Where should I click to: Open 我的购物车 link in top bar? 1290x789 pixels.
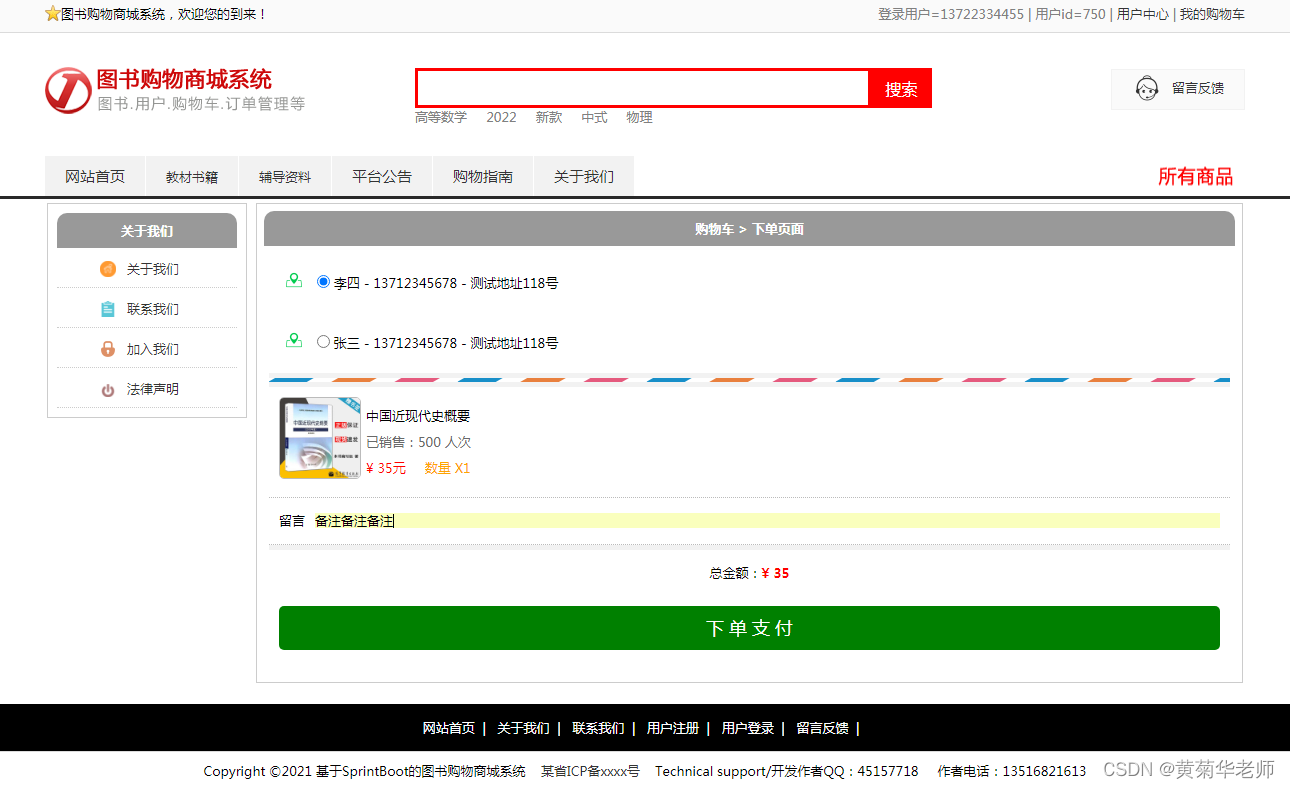point(1212,14)
